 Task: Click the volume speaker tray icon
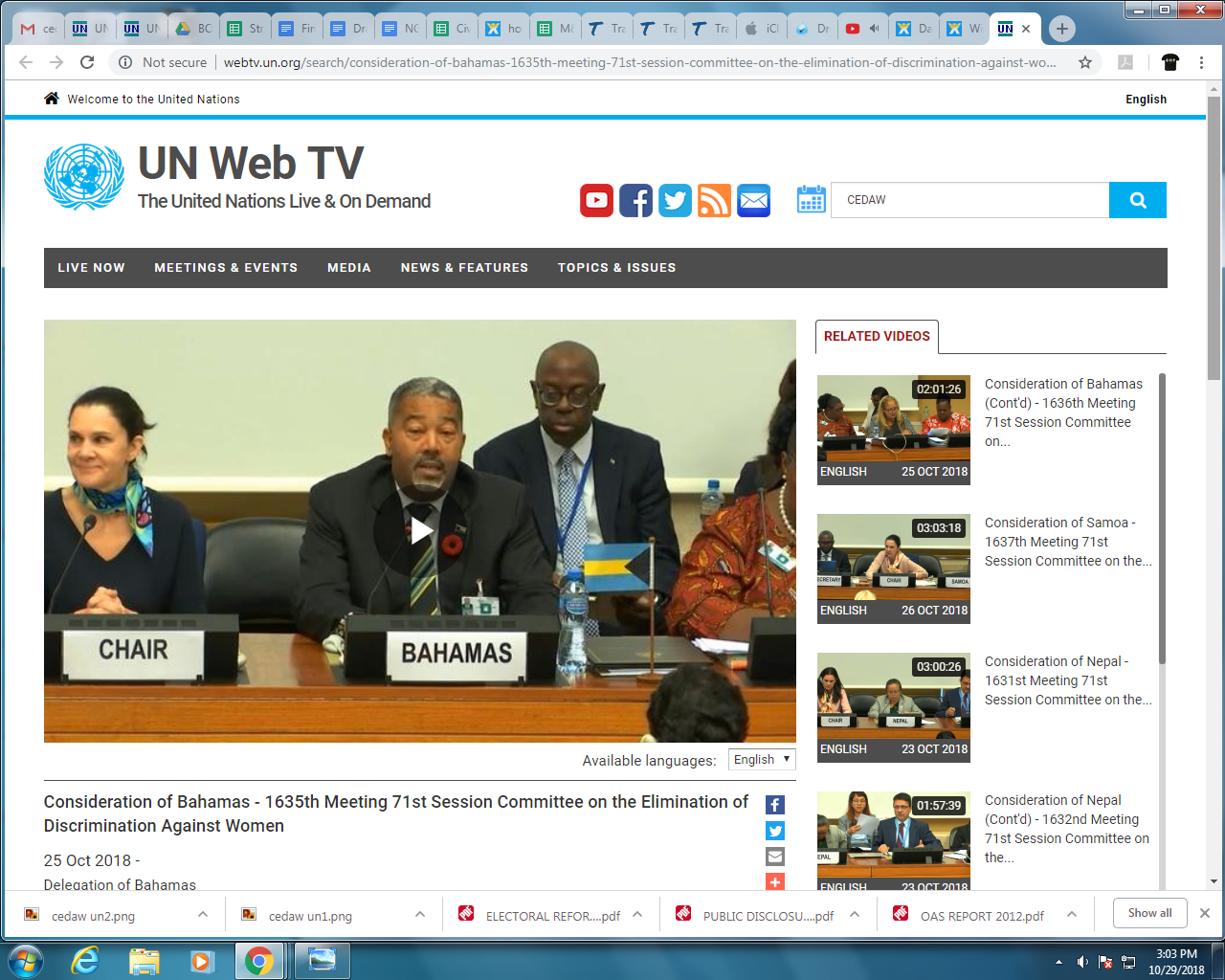pyautogui.click(x=1082, y=962)
